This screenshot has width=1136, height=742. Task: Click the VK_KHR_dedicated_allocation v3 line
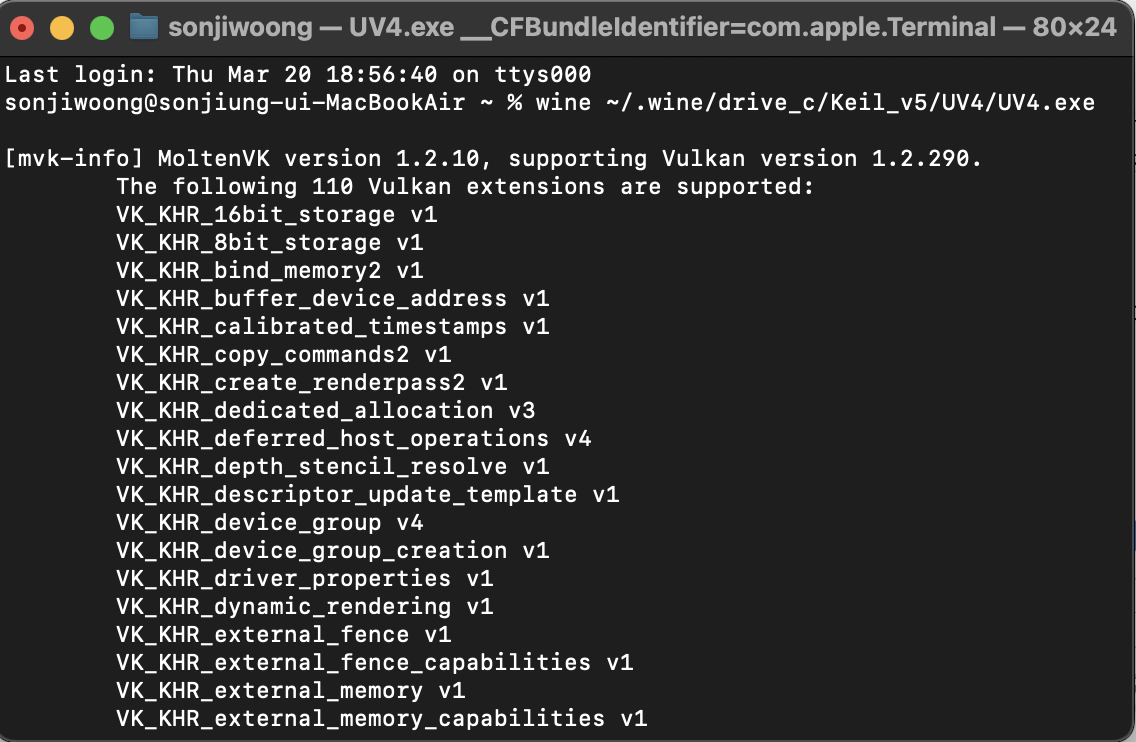tap(325, 410)
